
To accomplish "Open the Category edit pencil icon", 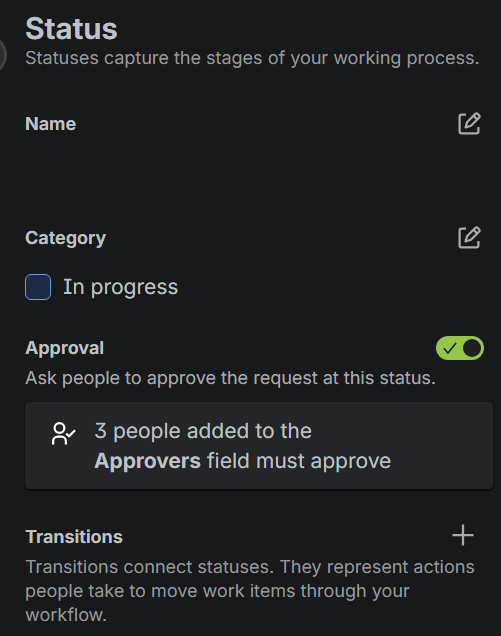I will 469,237.
